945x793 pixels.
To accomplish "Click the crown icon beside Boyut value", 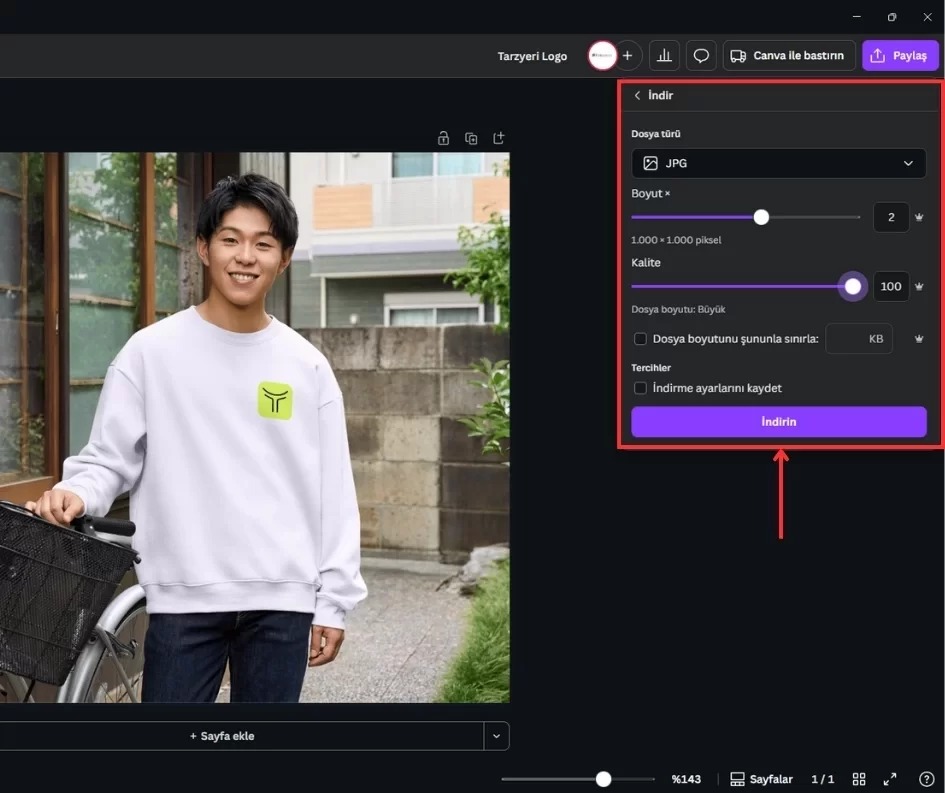I will point(918,218).
